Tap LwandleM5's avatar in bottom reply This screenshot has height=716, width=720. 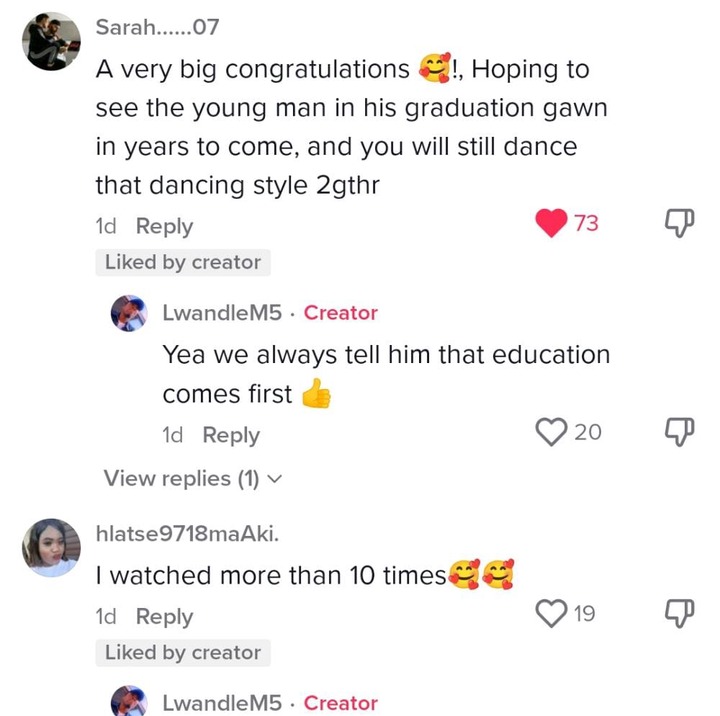129,700
